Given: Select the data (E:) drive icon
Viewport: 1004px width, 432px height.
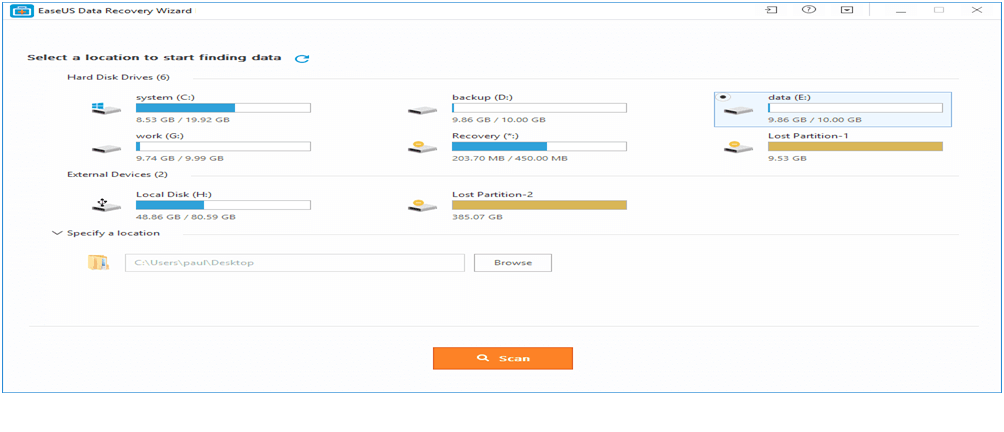Looking at the screenshot, I should point(738,110).
